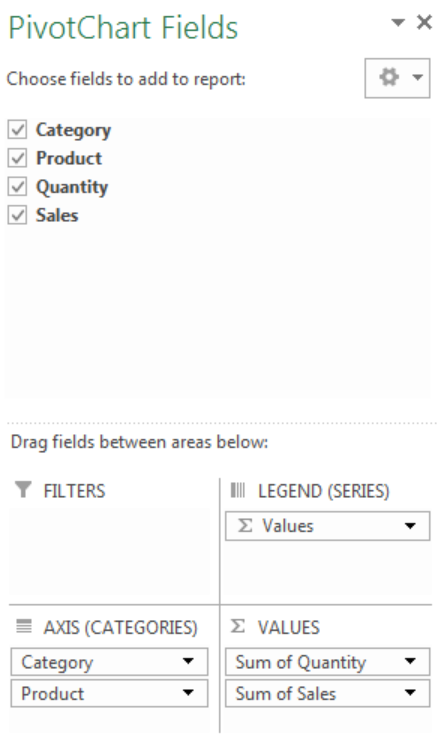Open task pane options arrow beside close

pyautogui.click(x=398, y=22)
